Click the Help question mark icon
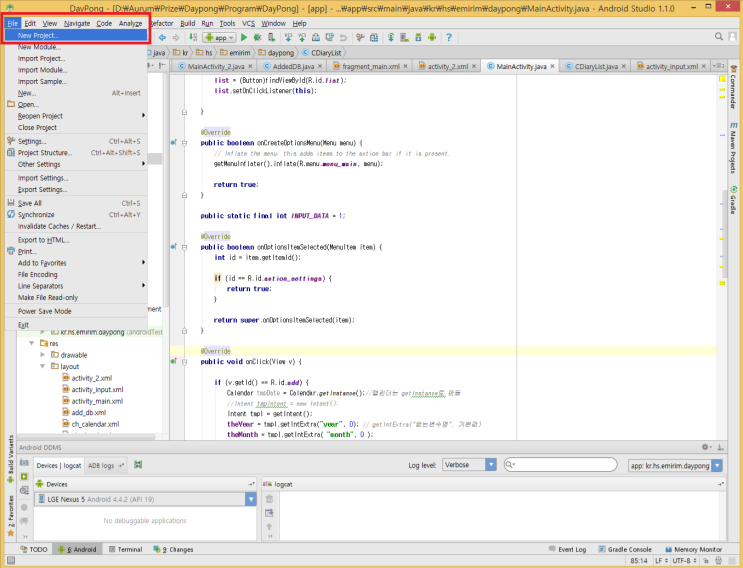743x568 pixels. 449,37
